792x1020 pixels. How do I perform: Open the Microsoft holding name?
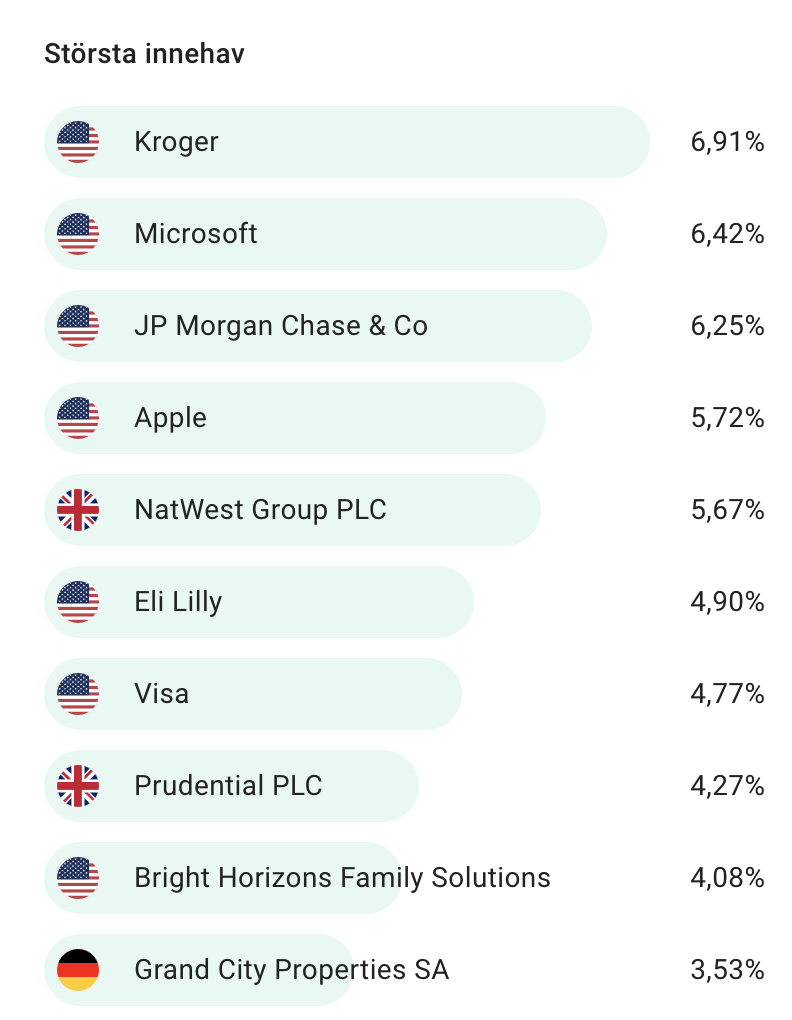tap(196, 234)
